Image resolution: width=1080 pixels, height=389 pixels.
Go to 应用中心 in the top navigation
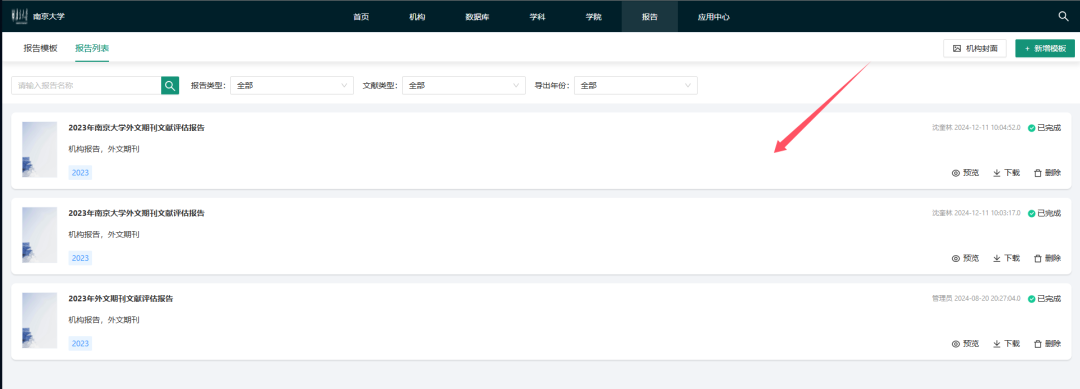[714, 17]
